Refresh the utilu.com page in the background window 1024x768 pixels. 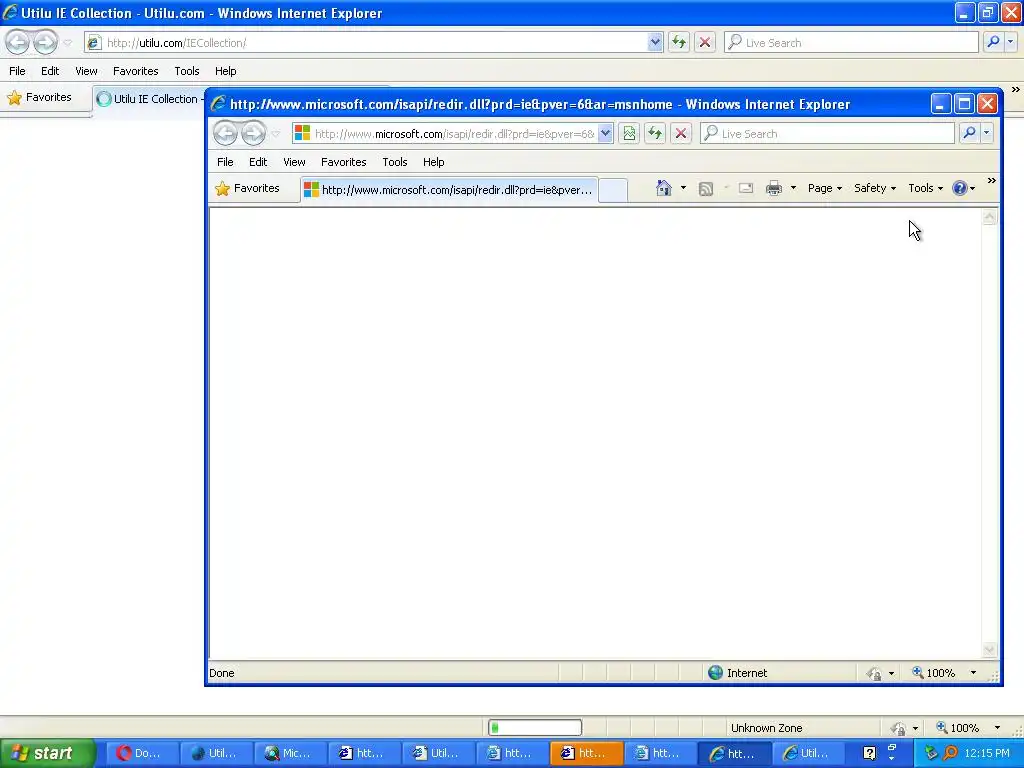(x=679, y=42)
